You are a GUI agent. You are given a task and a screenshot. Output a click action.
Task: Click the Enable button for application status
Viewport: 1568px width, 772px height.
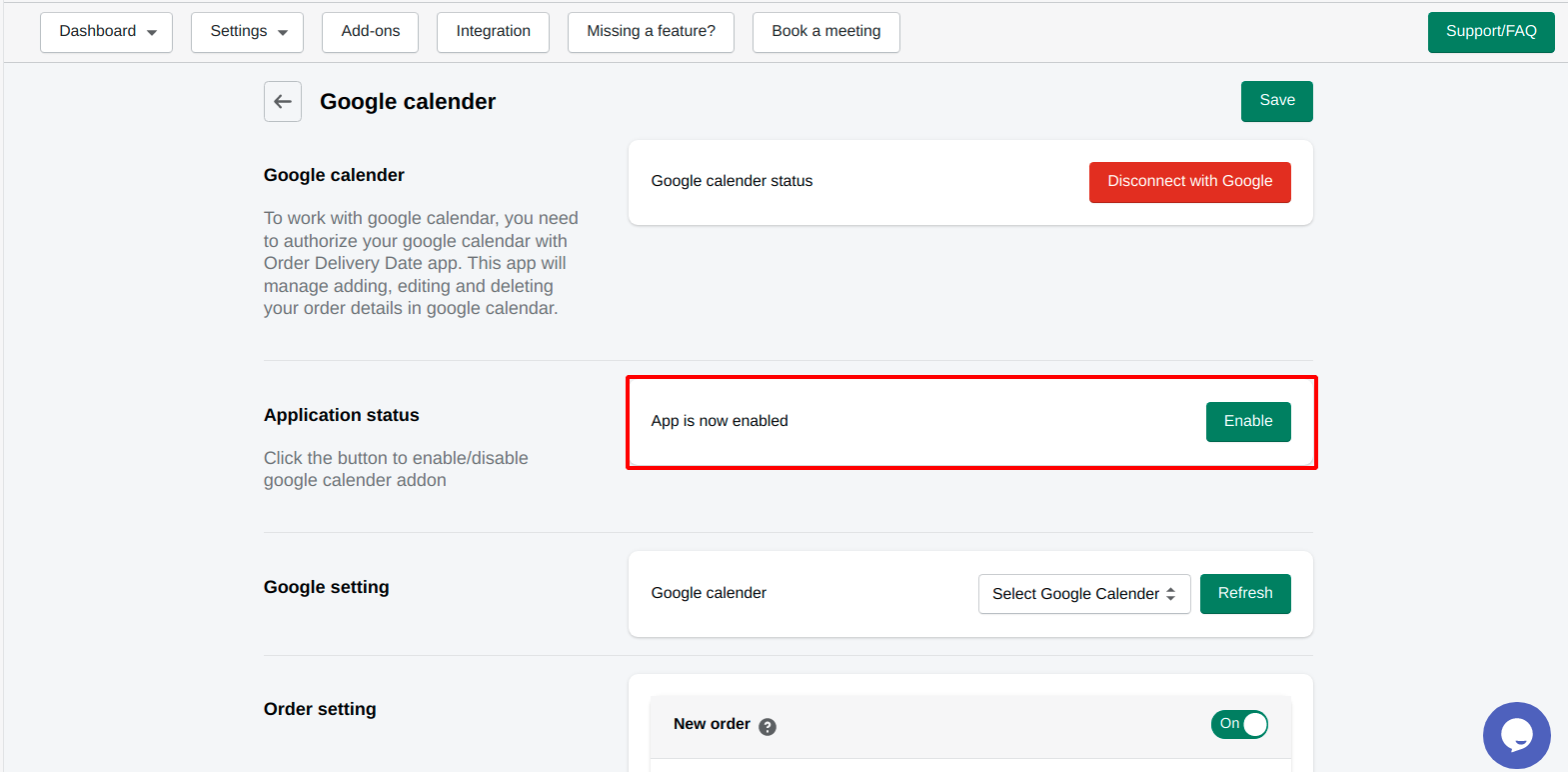pyautogui.click(x=1248, y=422)
